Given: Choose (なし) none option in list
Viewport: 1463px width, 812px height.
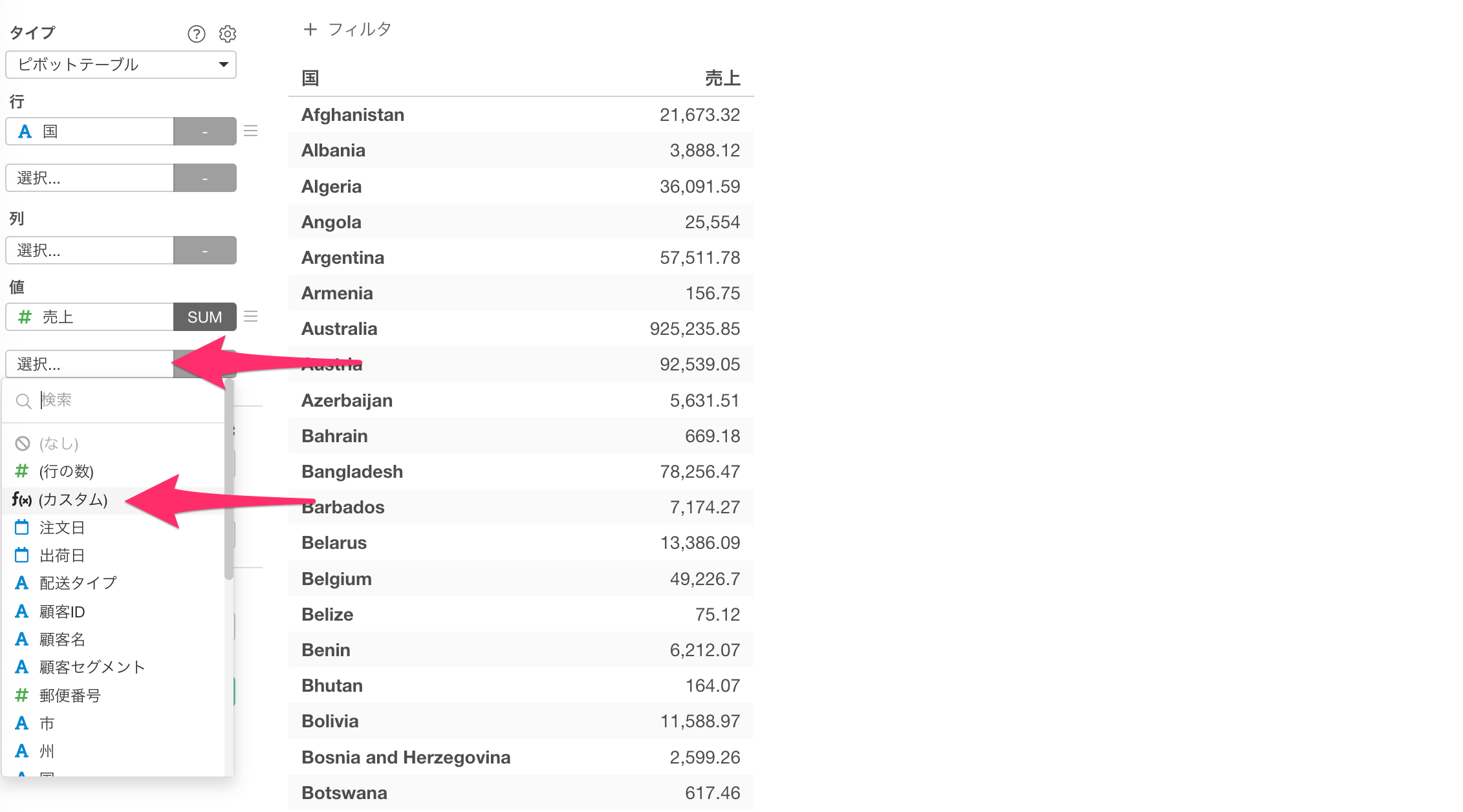Looking at the screenshot, I should click(58, 443).
